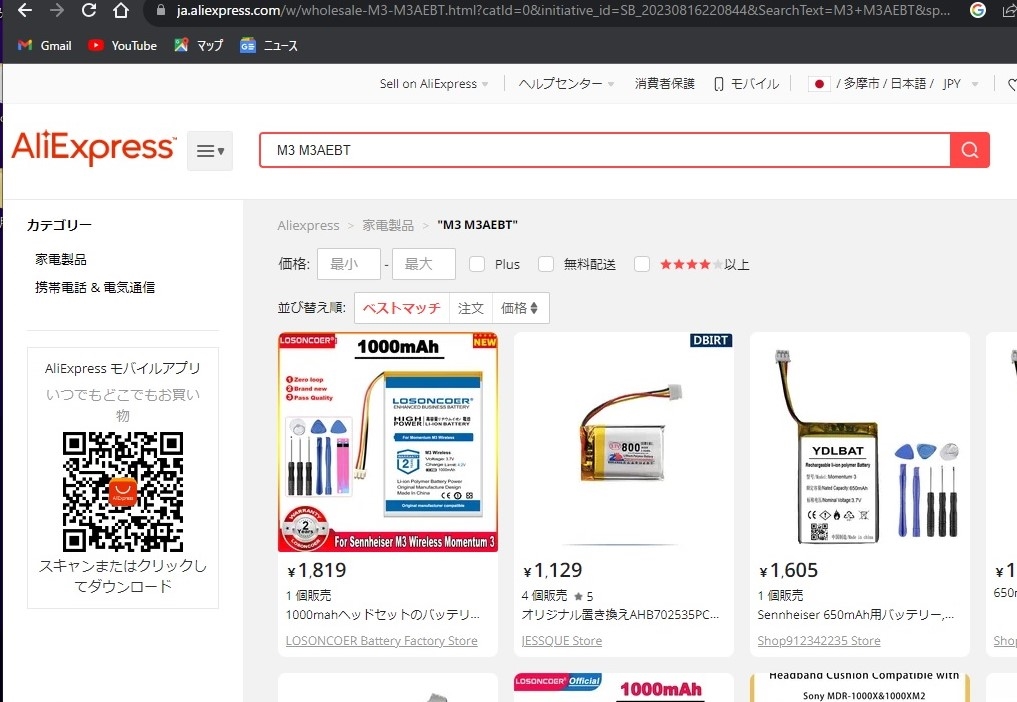Open the マップ bookmark
The width and height of the screenshot is (1017, 702).
(x=198, y=45)
